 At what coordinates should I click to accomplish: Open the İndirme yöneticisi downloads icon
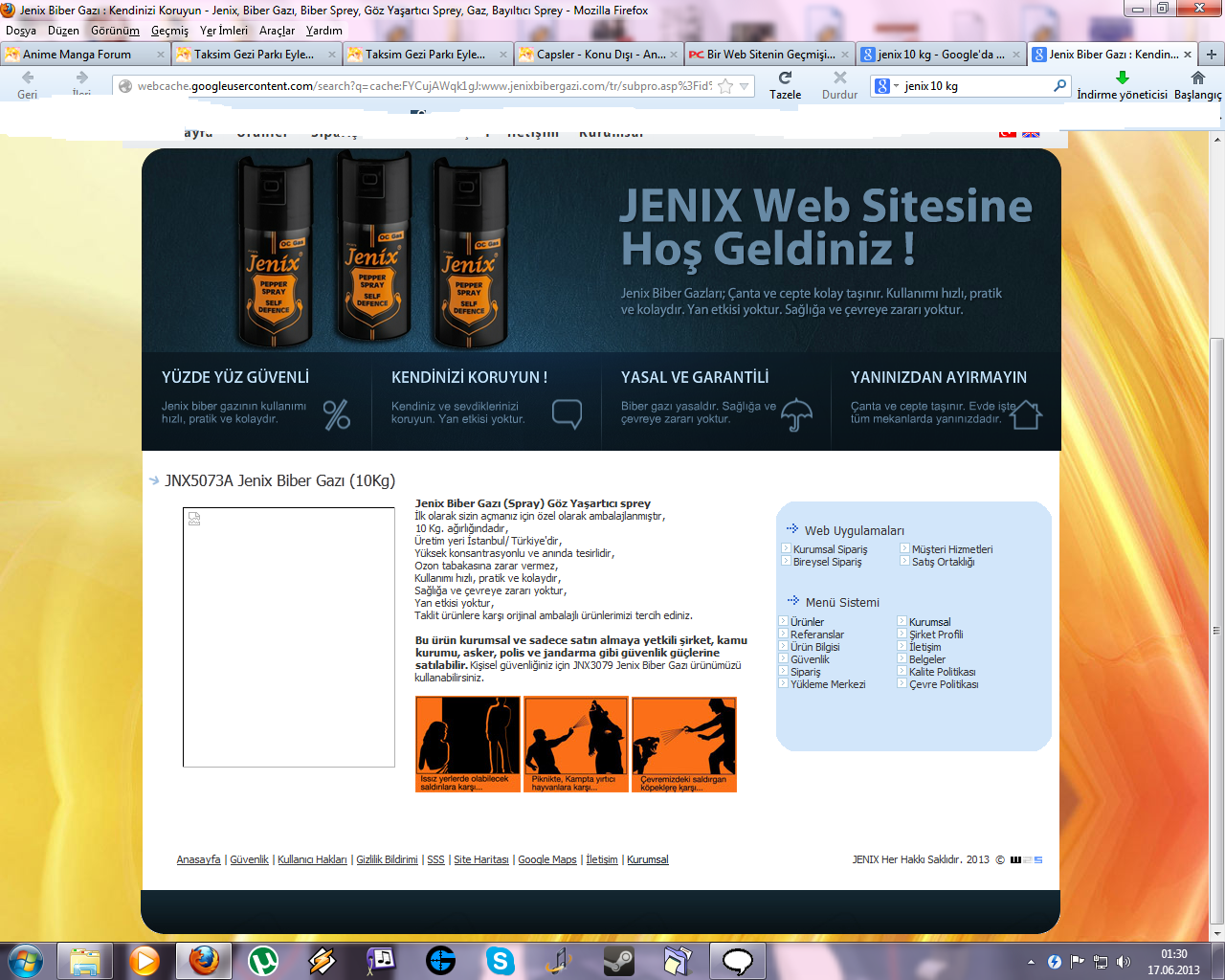(x=1123, y=78)
